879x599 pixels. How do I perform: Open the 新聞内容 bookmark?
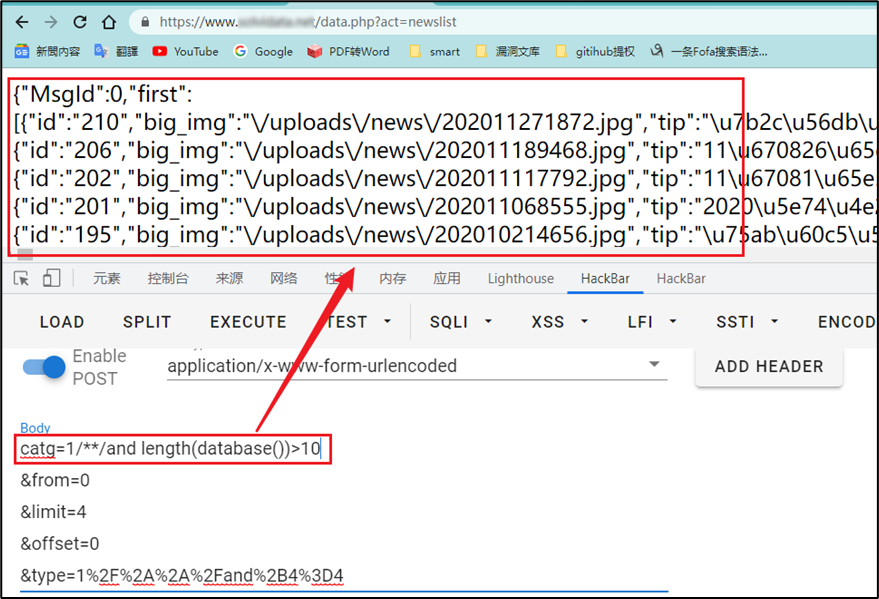point(48,52)
